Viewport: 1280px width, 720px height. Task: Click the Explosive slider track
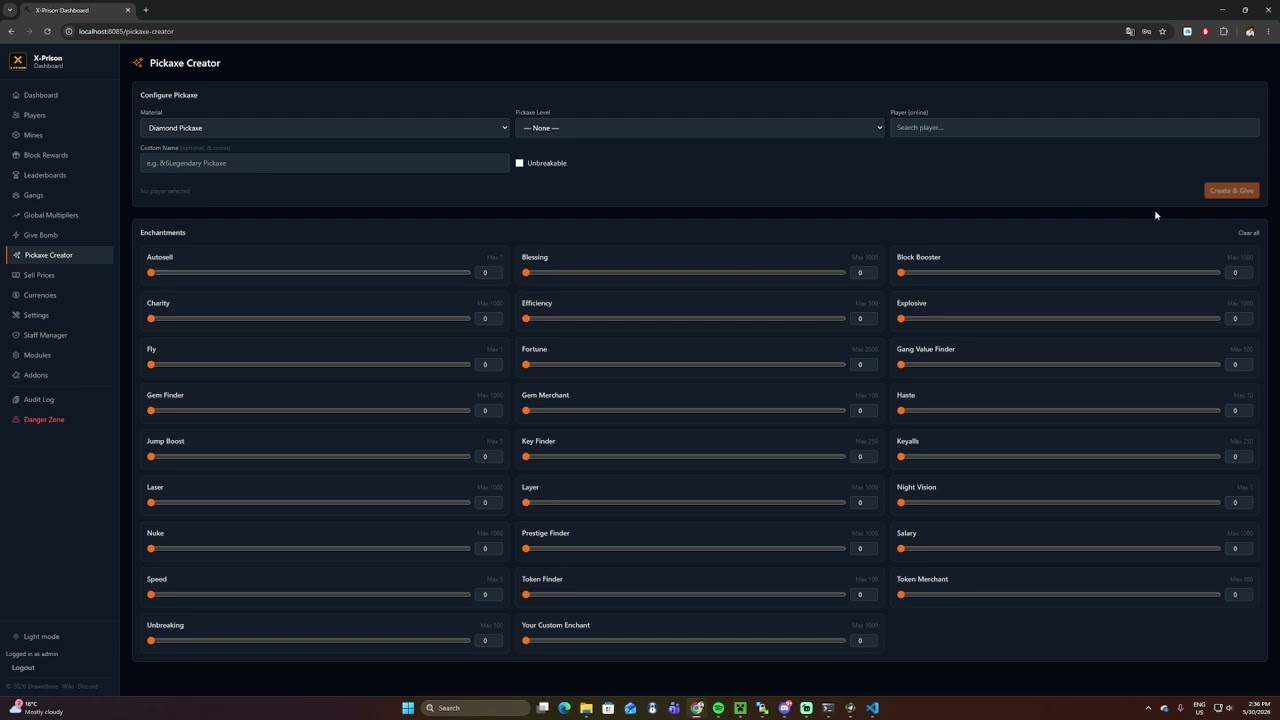click(1059, 319)
